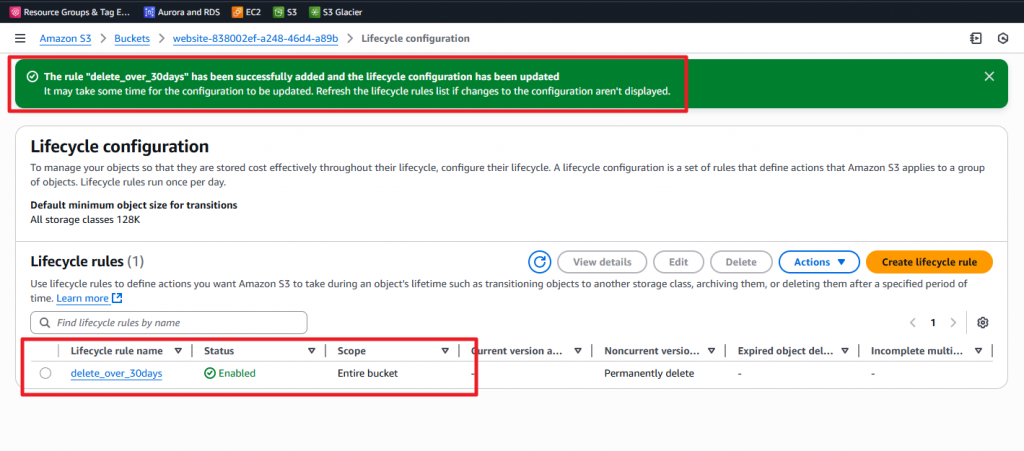Image resolution: width=1024 pixels, height=451 pixels.
Task: Sort by Current version actions column
Action: pyautogui.click(x=578, y=351)
